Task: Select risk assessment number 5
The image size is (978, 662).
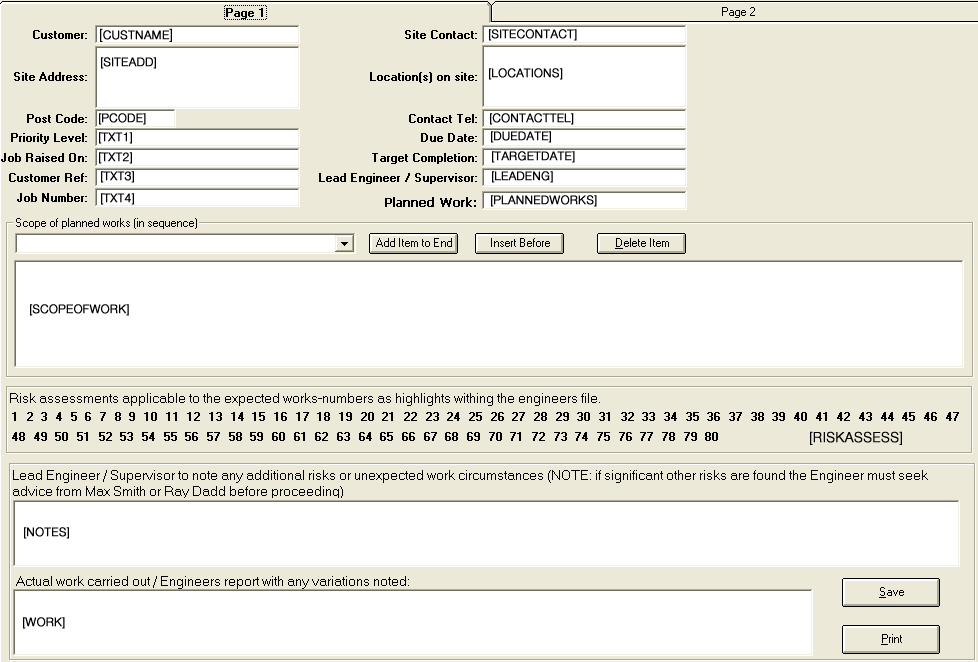Action: tap(74, 417)
